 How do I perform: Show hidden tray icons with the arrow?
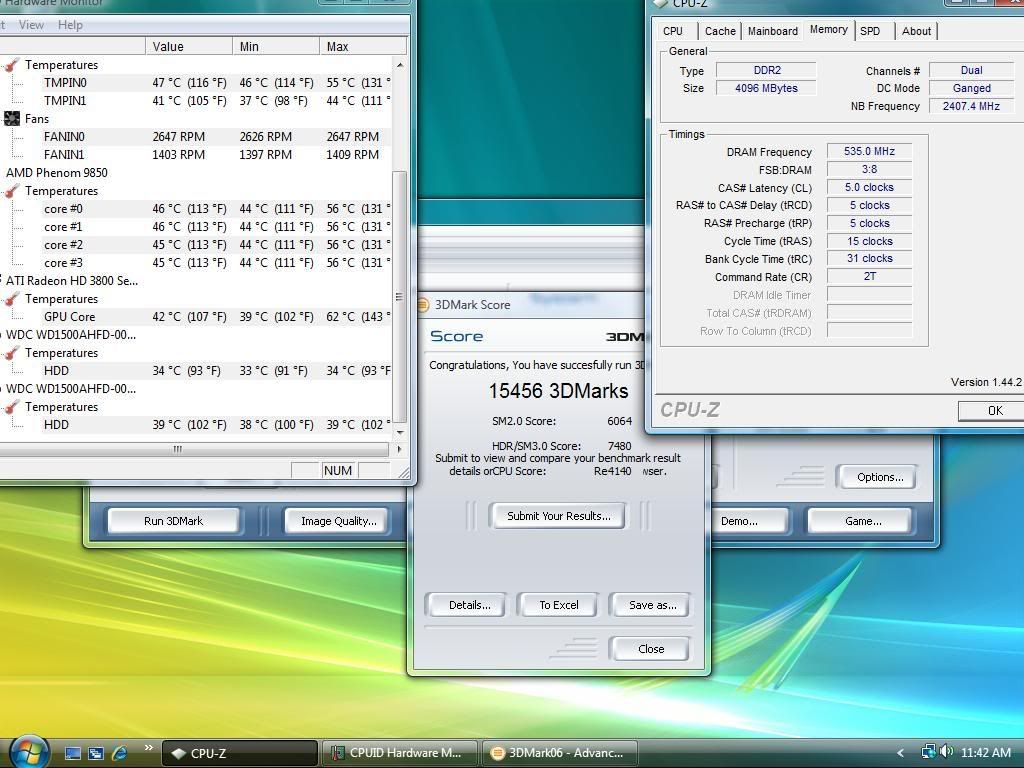pos(901,753)
